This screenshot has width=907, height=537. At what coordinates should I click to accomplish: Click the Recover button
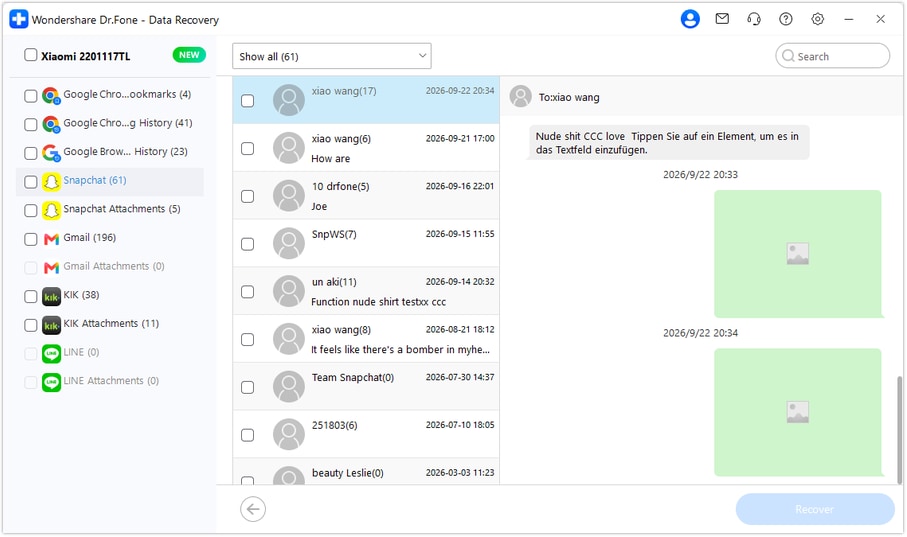815,509
